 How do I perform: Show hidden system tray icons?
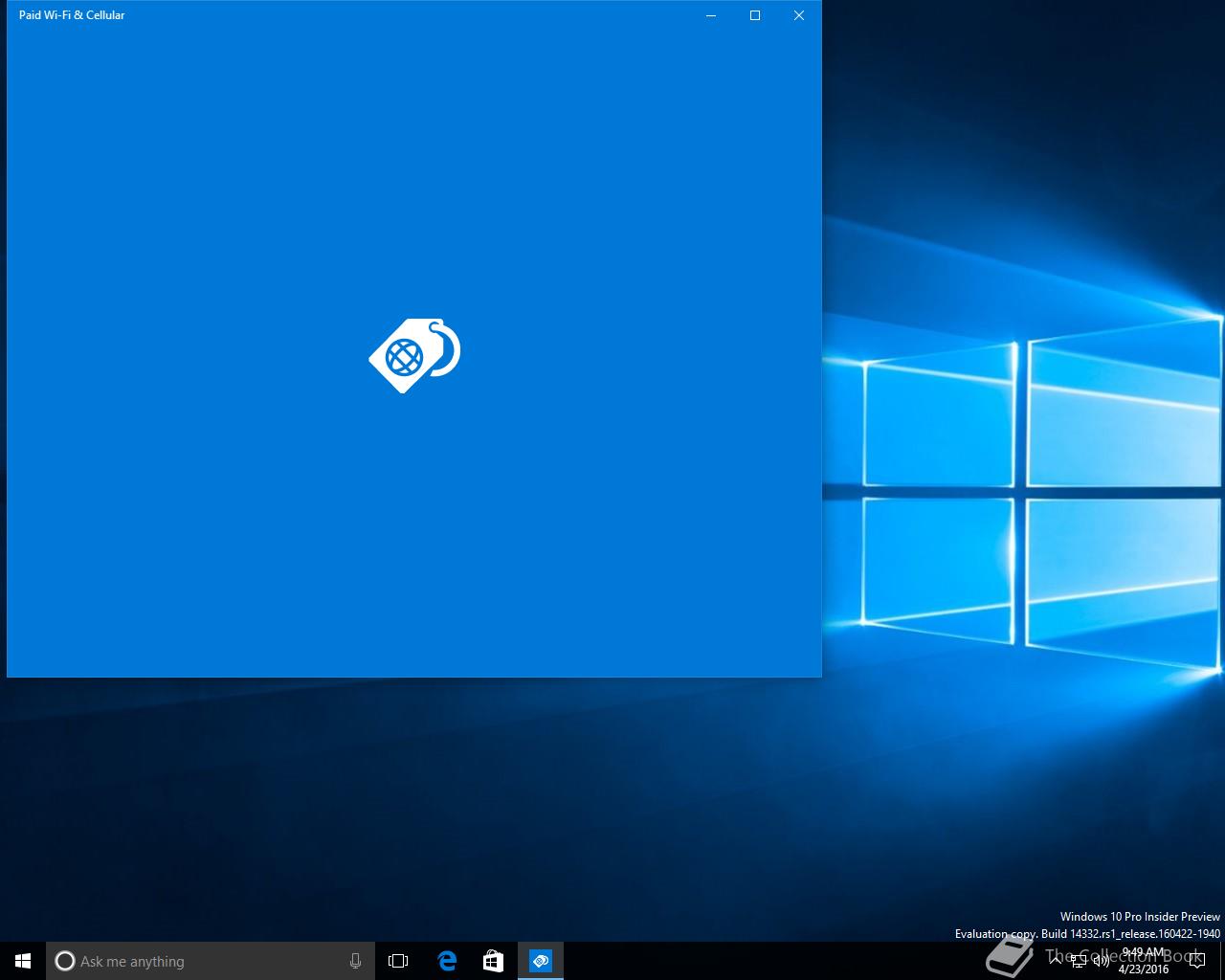tap(1056, 961)
